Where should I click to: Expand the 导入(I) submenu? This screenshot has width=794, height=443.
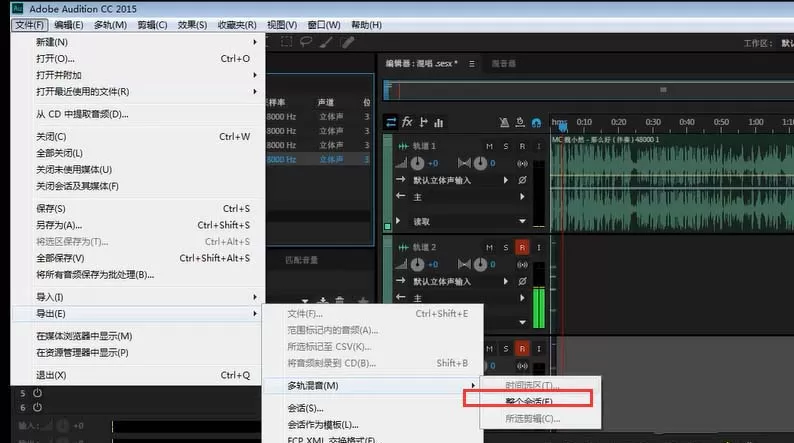tap(138, 297)
